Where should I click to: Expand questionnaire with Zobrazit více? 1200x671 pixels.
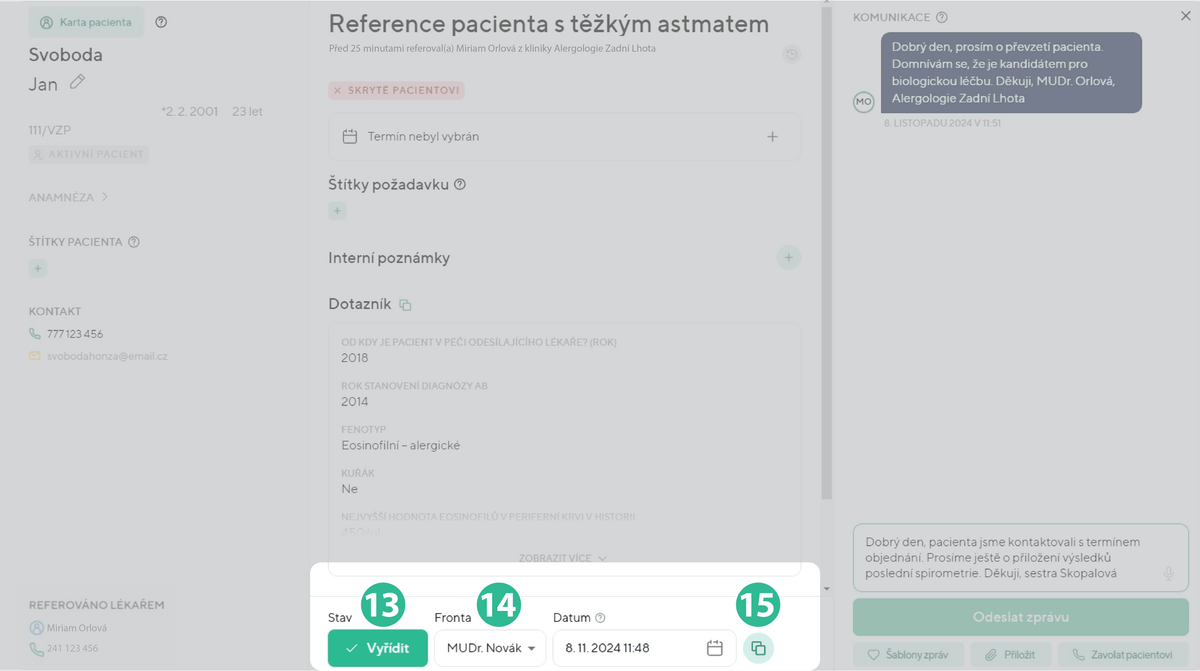tap(563, 558)
